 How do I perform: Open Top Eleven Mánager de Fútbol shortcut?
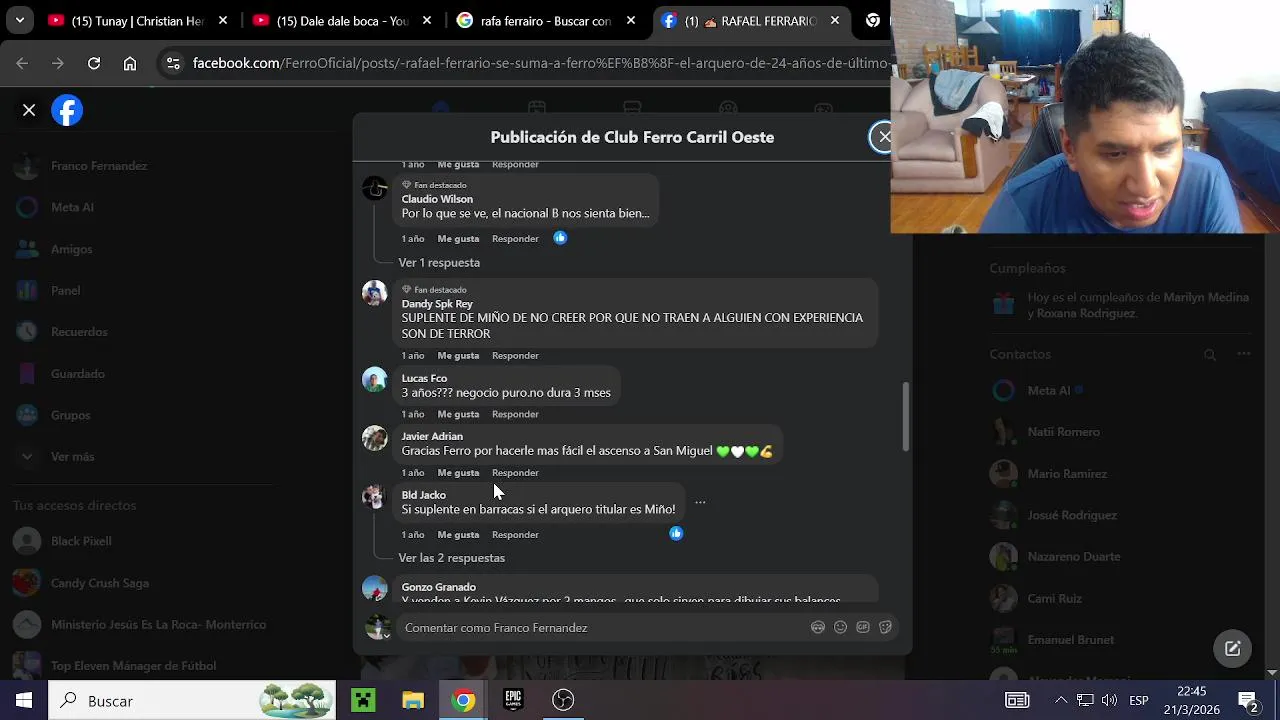pos(133,666)
